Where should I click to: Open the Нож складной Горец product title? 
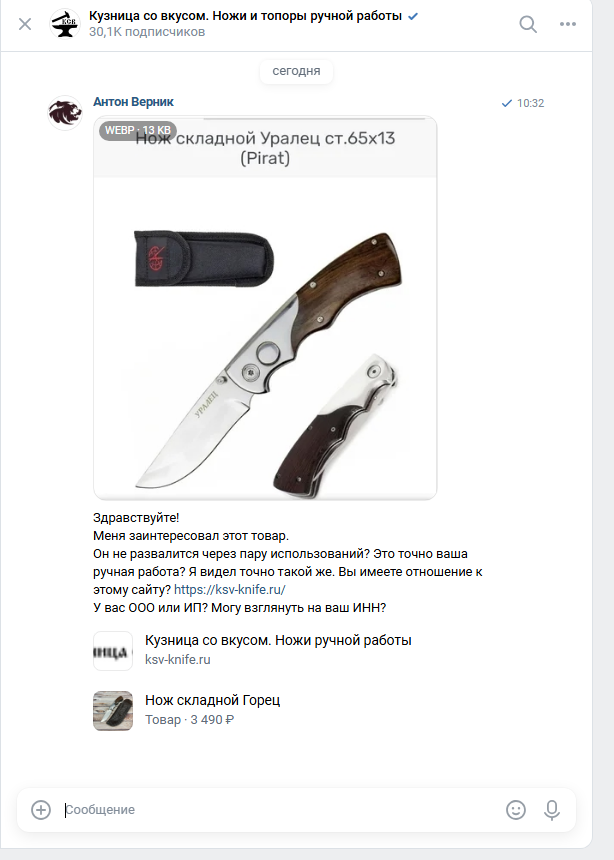click(x=212, y=700)
